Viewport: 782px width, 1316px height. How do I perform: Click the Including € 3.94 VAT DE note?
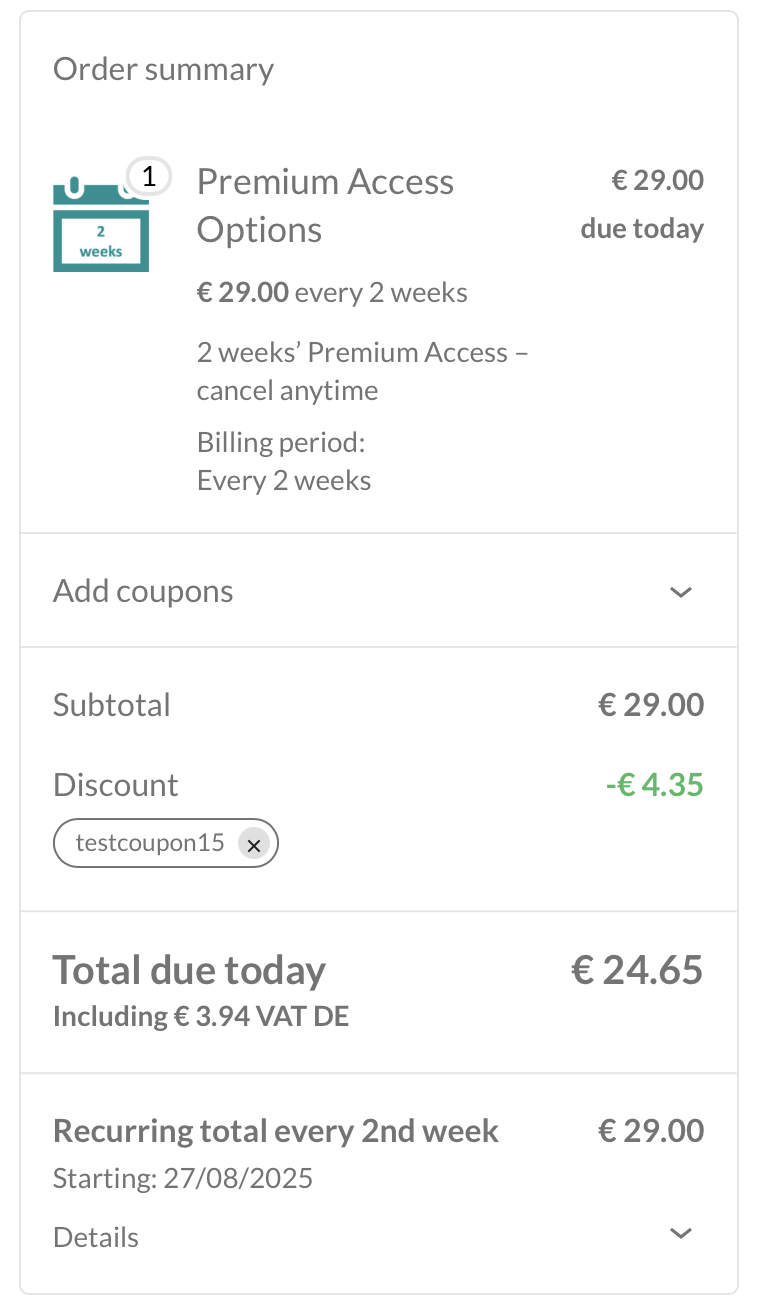click(x=201, y=1017)
